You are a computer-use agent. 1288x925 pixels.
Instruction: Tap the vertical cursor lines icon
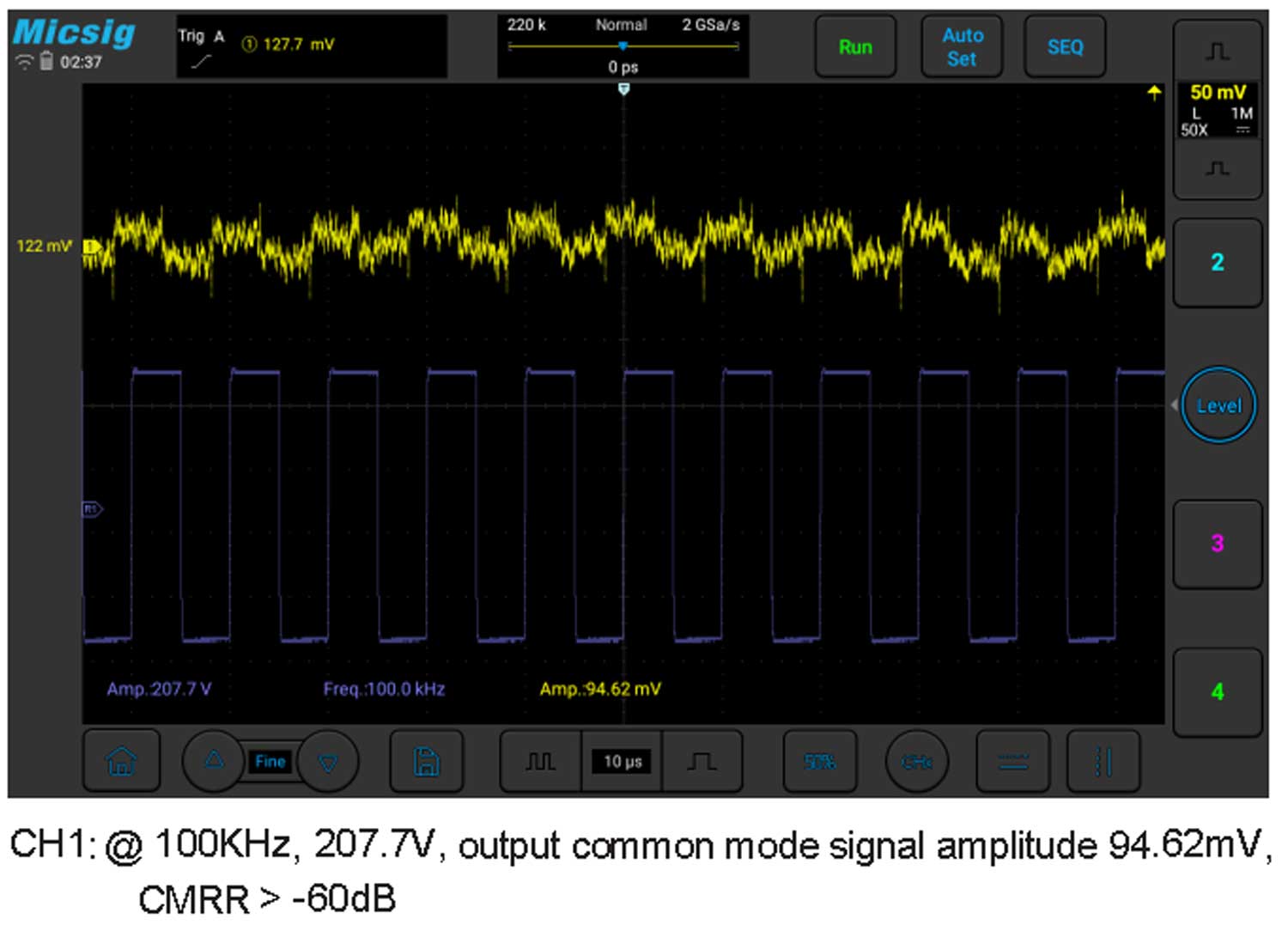point(1103,761)
